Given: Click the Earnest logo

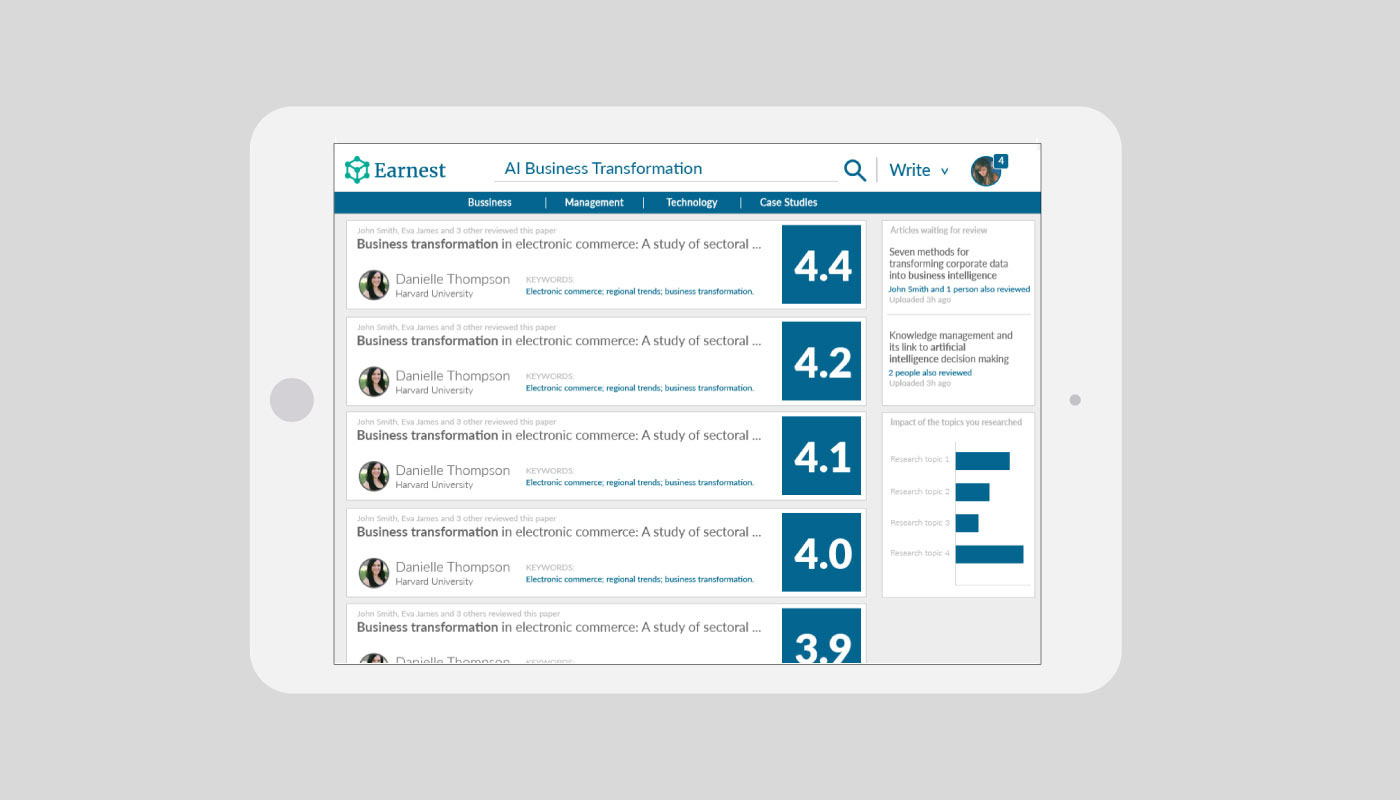Looking at the screenshot, I should [395, 170].
